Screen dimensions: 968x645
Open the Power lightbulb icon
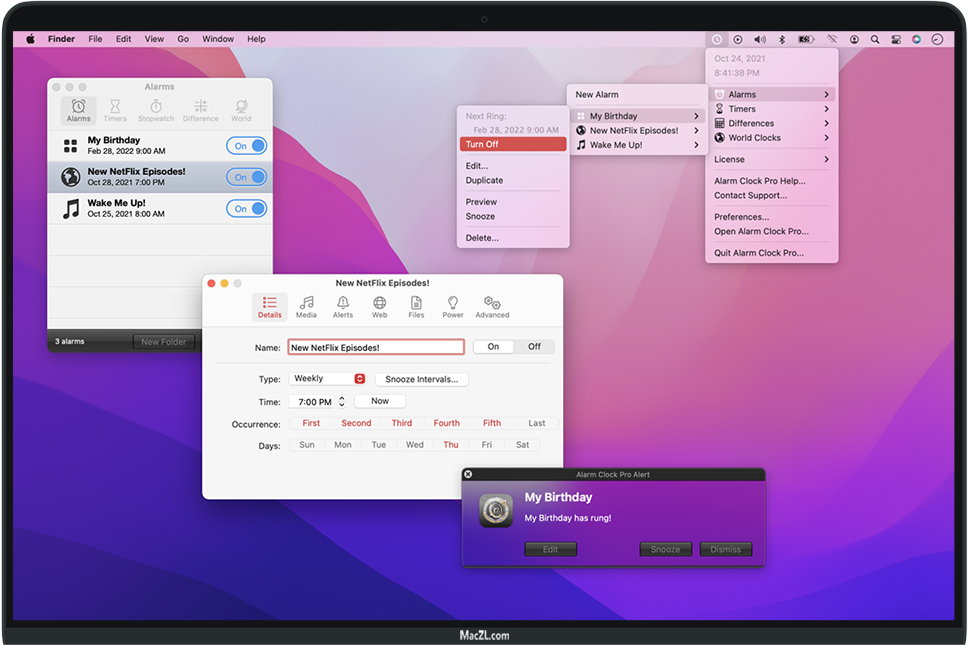pos(453,306)
